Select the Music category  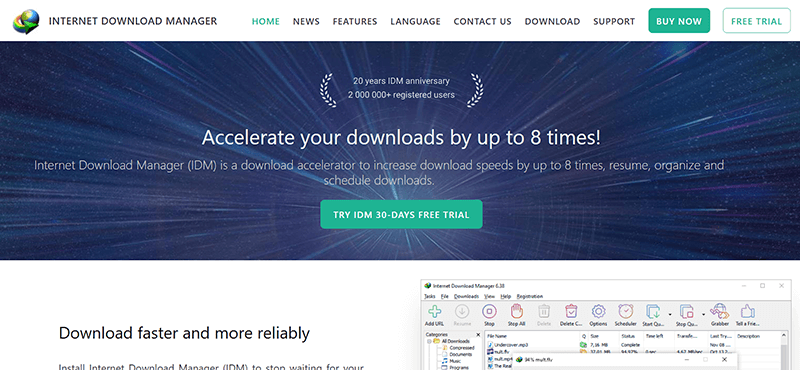[x=455, y=361]
